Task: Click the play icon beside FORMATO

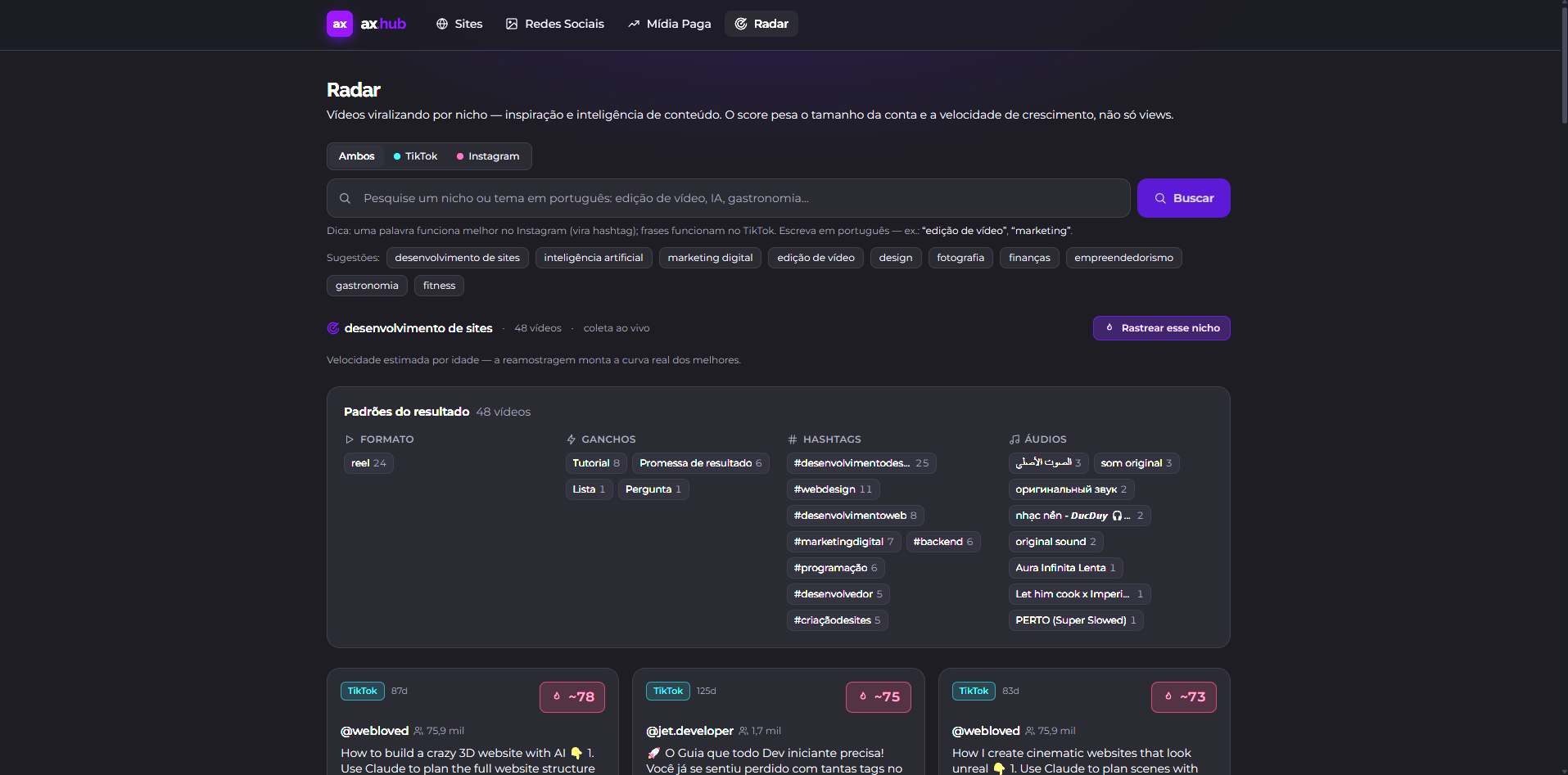Action: click(x=350, y=439)
